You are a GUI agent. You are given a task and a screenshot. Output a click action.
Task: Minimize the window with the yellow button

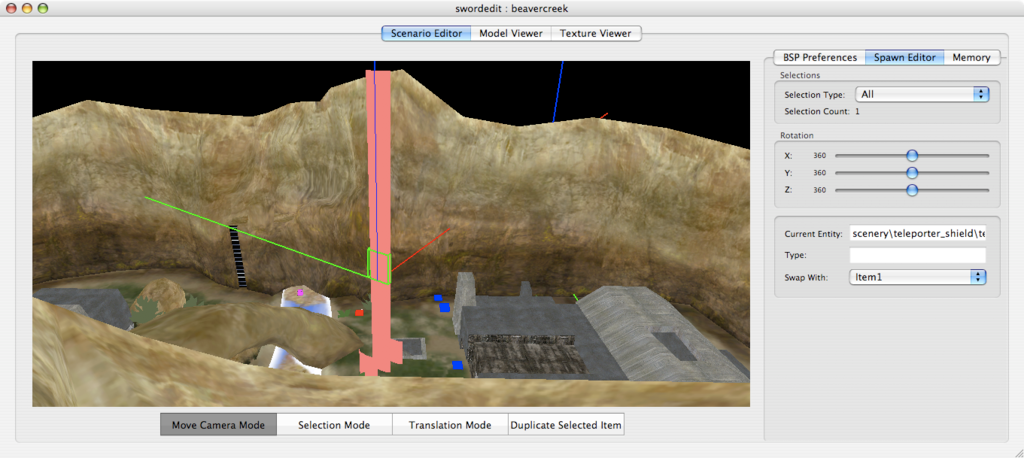(28, 8)
